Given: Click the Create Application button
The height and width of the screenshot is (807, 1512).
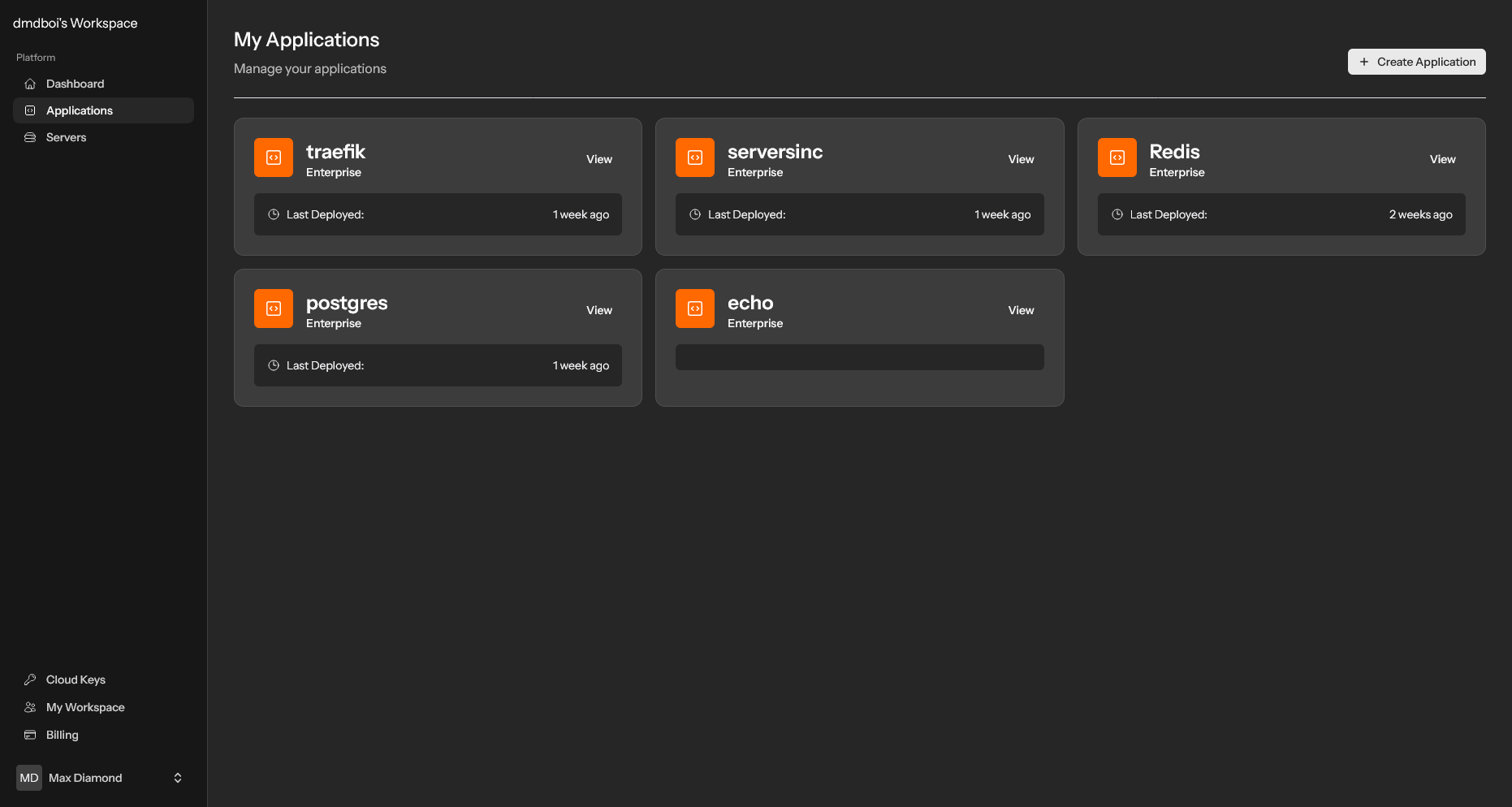Looking at the screenshot, I should pos(1417,62).
